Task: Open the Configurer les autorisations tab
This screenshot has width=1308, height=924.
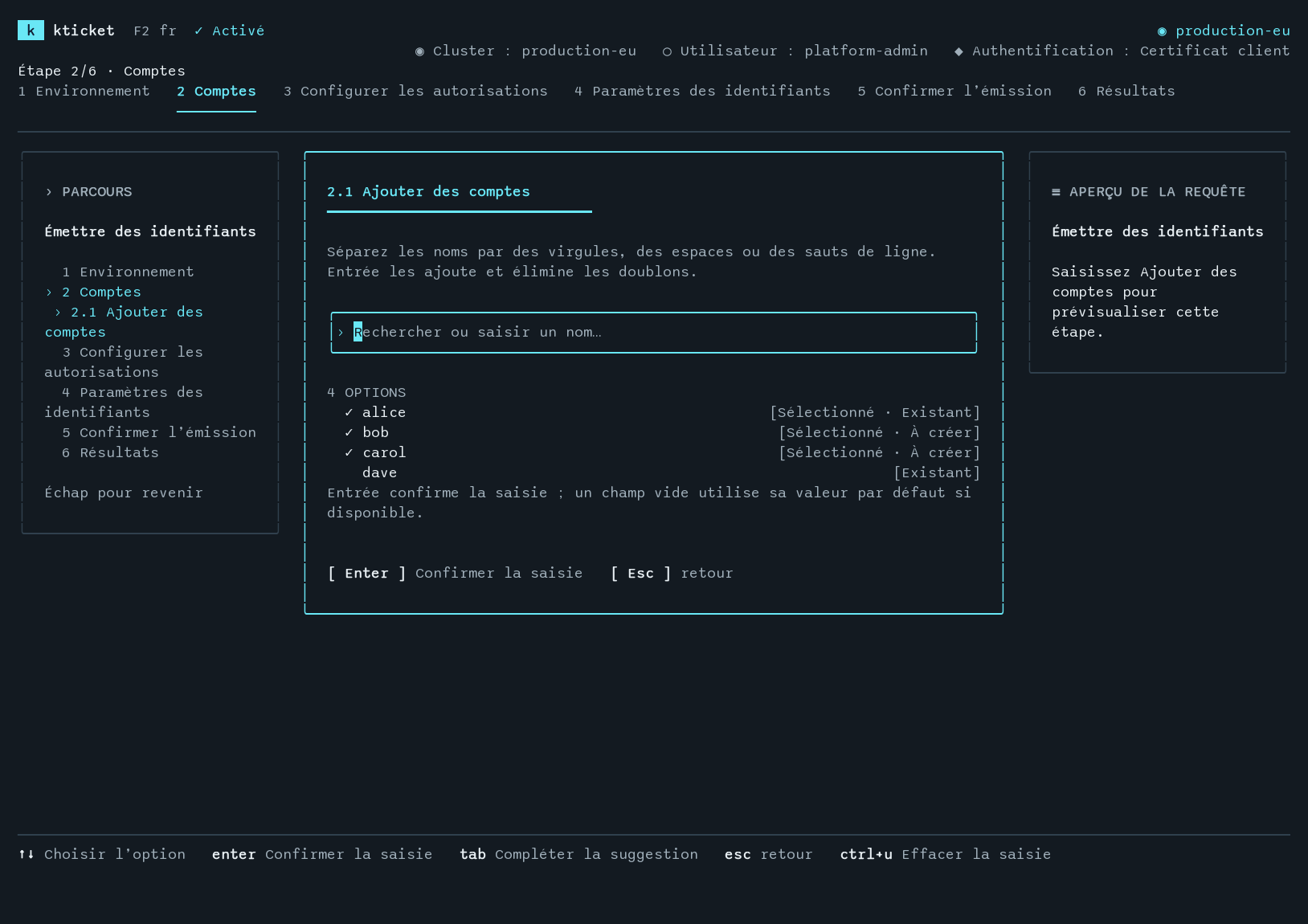Action: [415, 91]
